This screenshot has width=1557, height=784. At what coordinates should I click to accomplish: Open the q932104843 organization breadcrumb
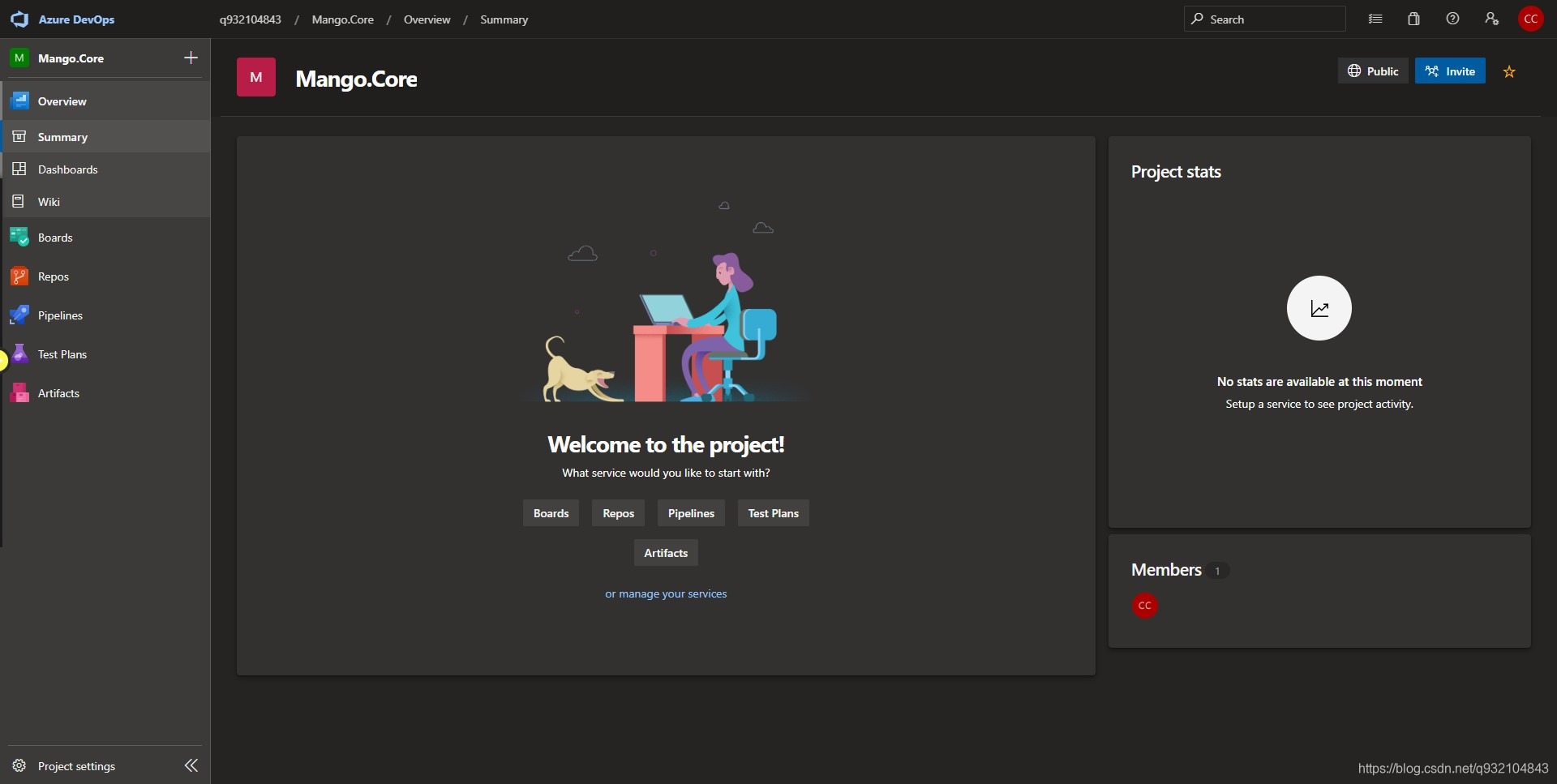coord(251,19)
